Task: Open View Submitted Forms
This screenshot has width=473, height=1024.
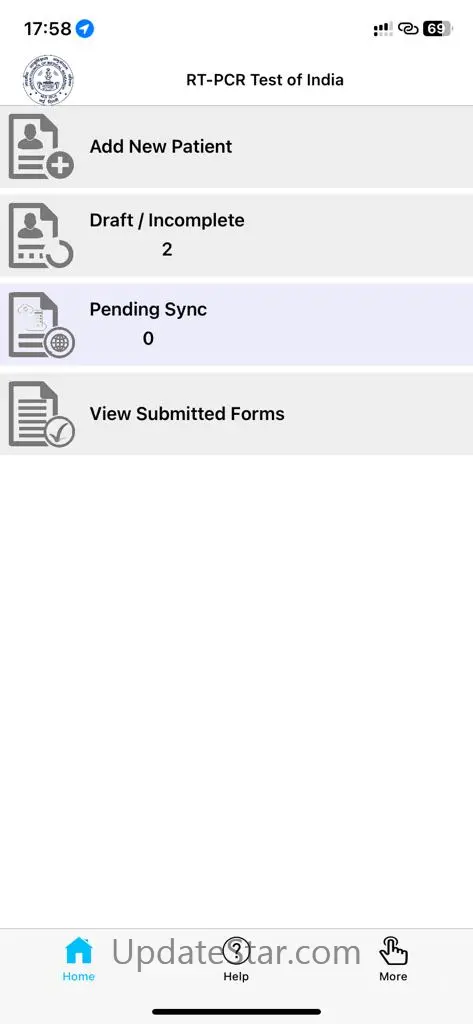Action: coord(236,414)
